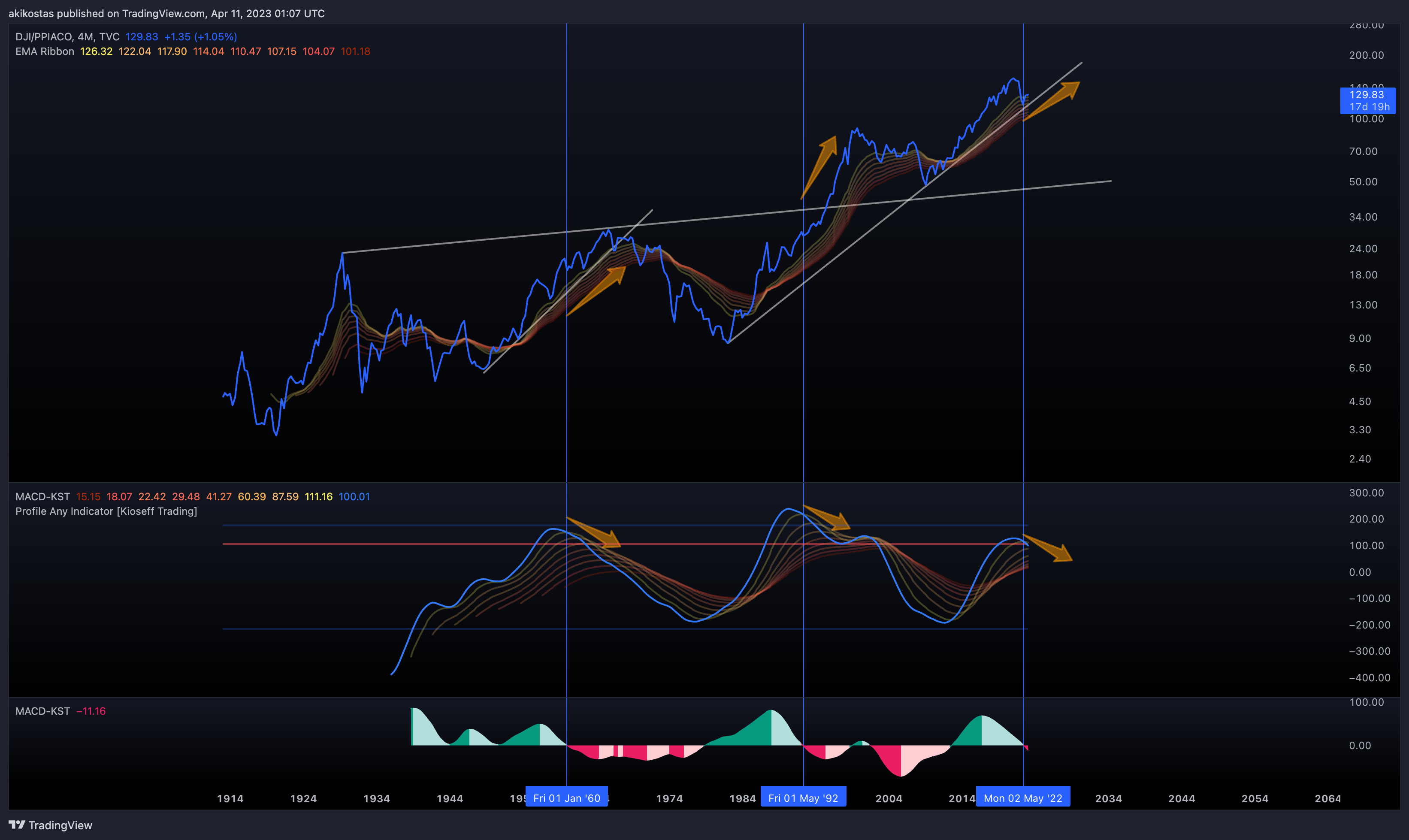
Task: Click the 13.00 level on price scale
Action: pyautogui.click(x=1363, y=305)
